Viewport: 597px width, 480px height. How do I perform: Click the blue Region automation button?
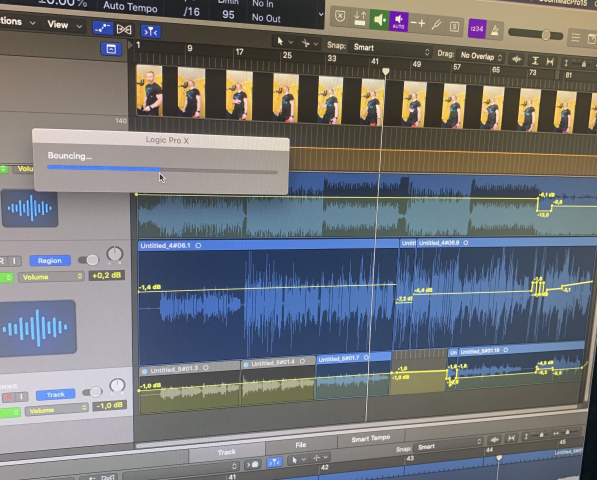tap(49, 260)
